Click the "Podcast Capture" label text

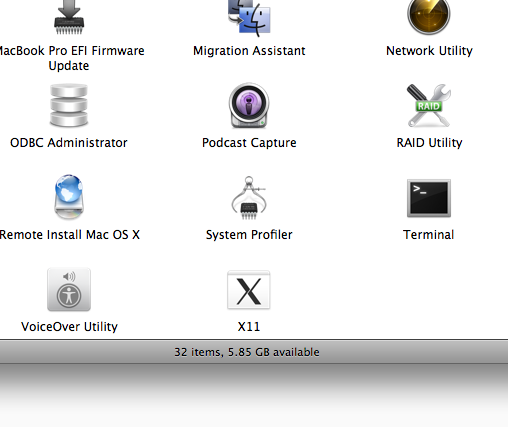pos(249,143)
